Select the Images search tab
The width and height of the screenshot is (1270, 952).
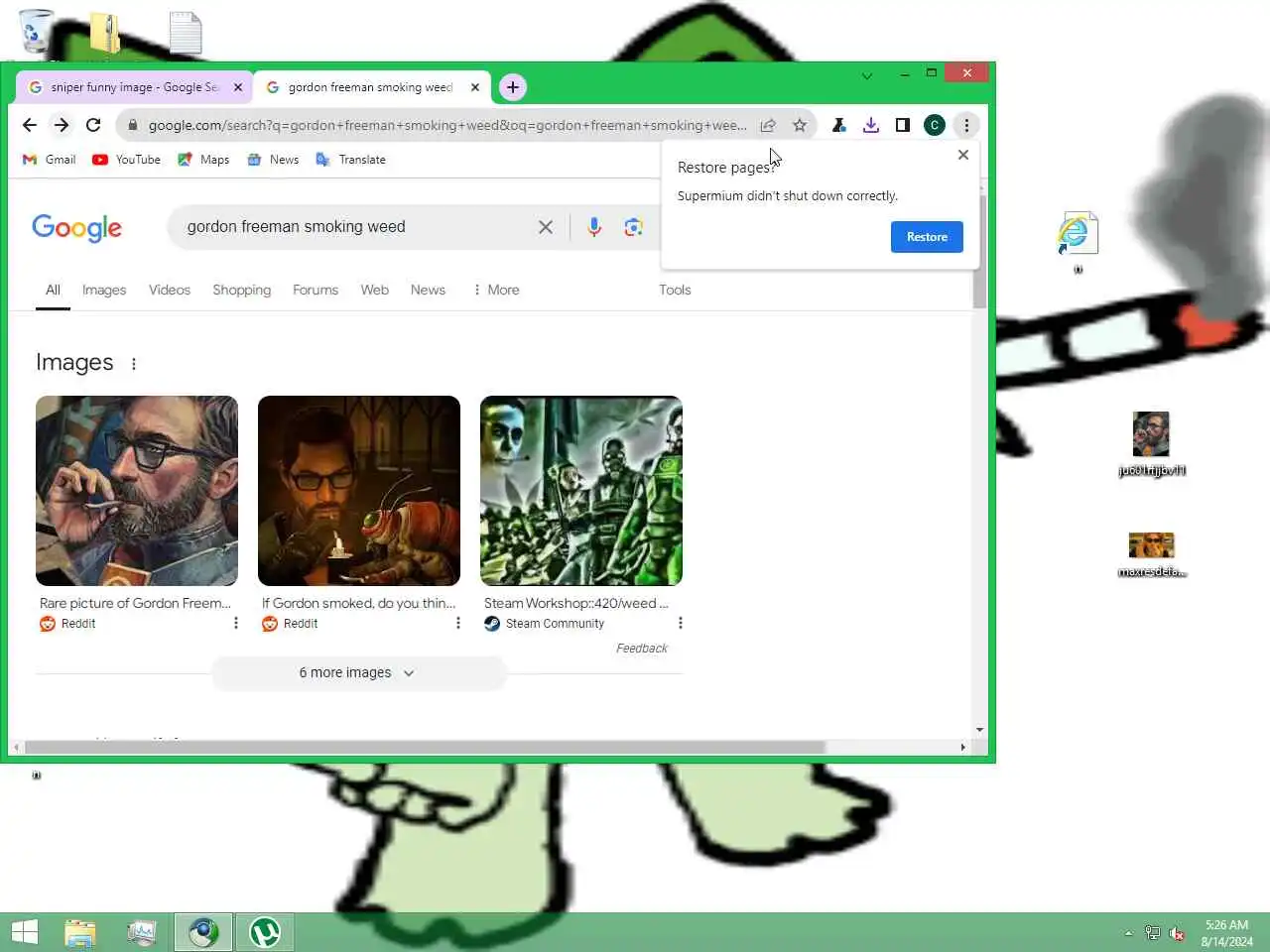[104, 290]
